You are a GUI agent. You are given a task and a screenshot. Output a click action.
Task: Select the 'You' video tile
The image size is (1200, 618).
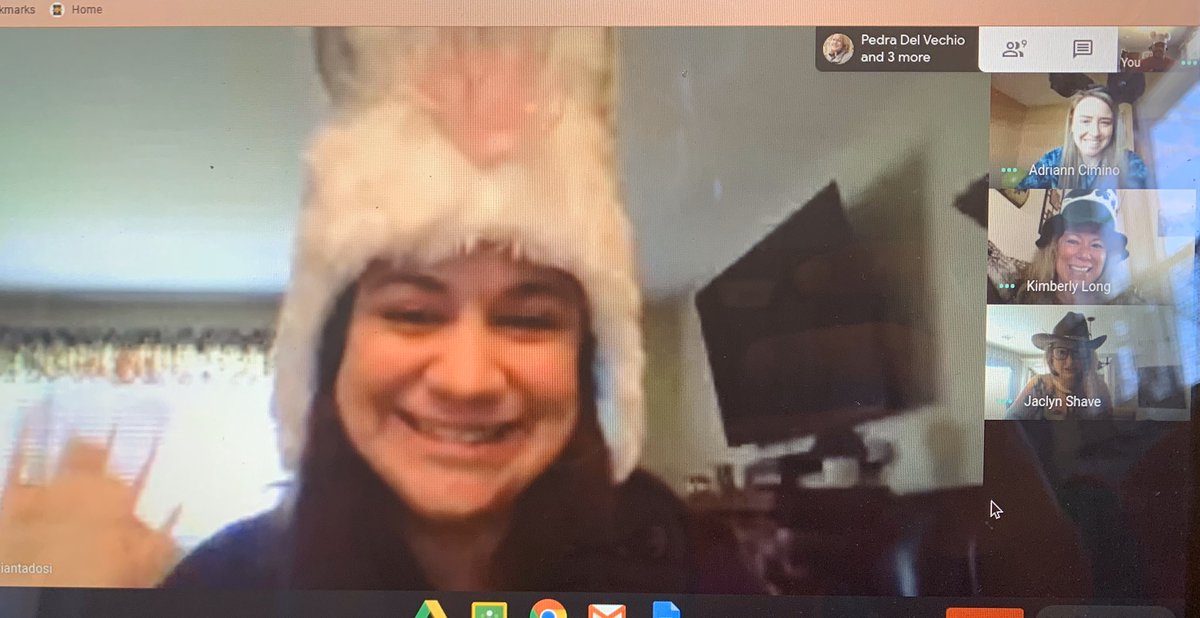point(1160,50)
